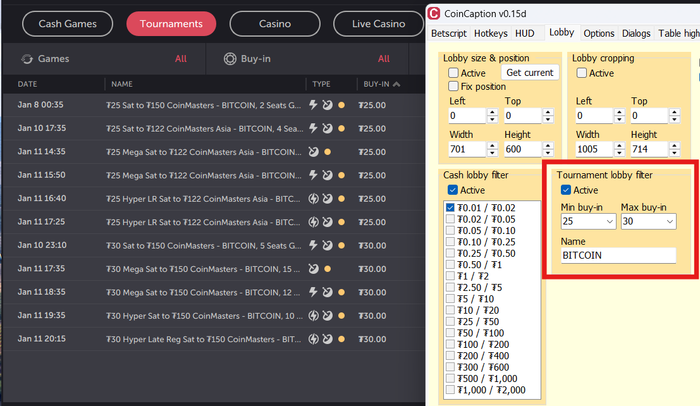Click the lightning icon in Jan 11 18:35 row
The image size is (700, 406).
[x=313, y=292]
